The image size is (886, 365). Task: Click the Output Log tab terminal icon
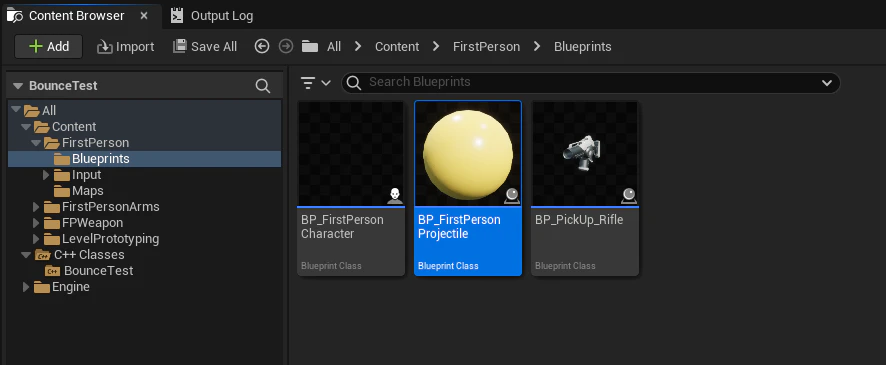tap(177, 16)
